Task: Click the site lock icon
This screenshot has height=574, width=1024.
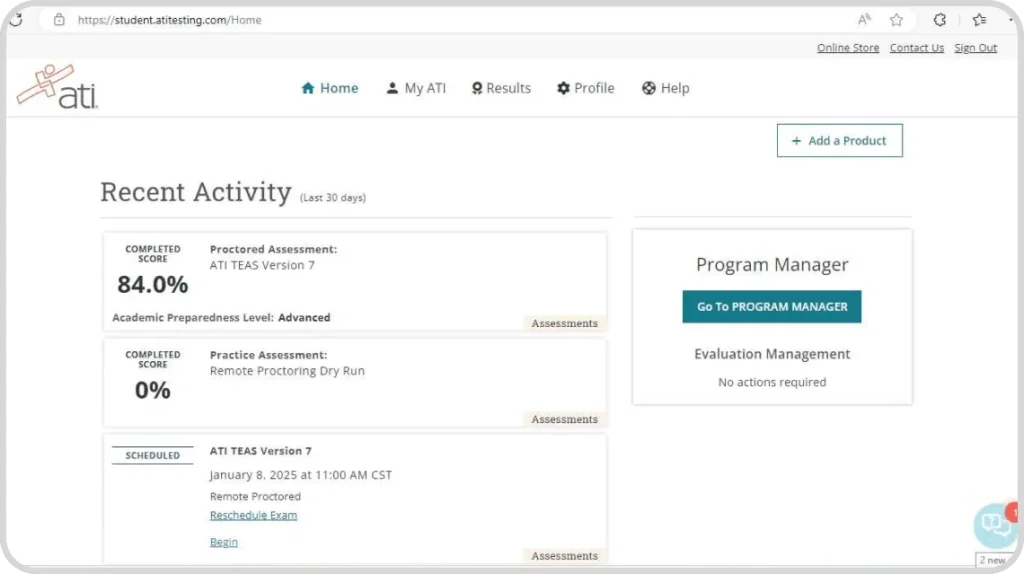Action: [x=59, y=20]
